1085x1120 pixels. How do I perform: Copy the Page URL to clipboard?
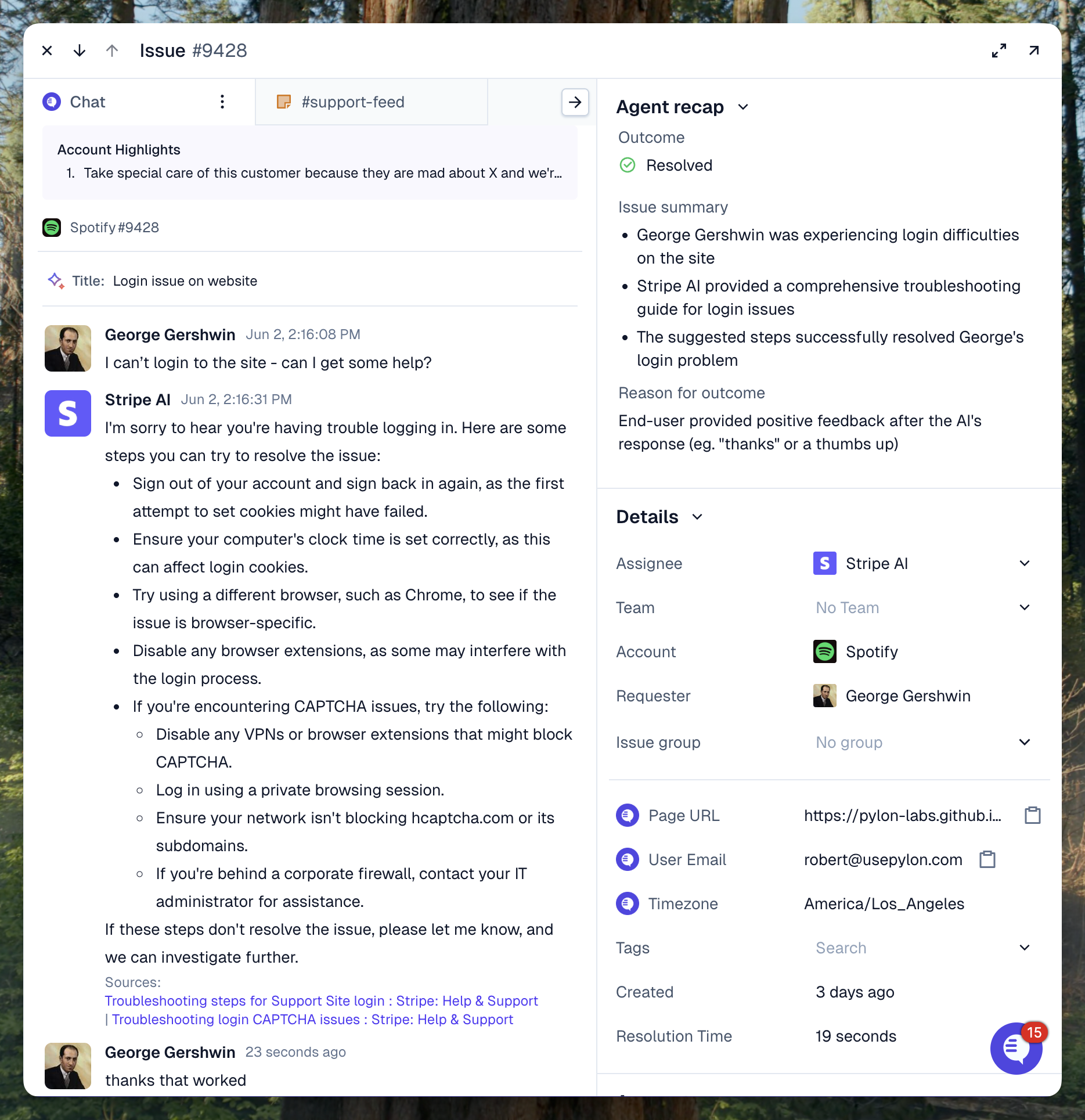(x=1032, y=816)
